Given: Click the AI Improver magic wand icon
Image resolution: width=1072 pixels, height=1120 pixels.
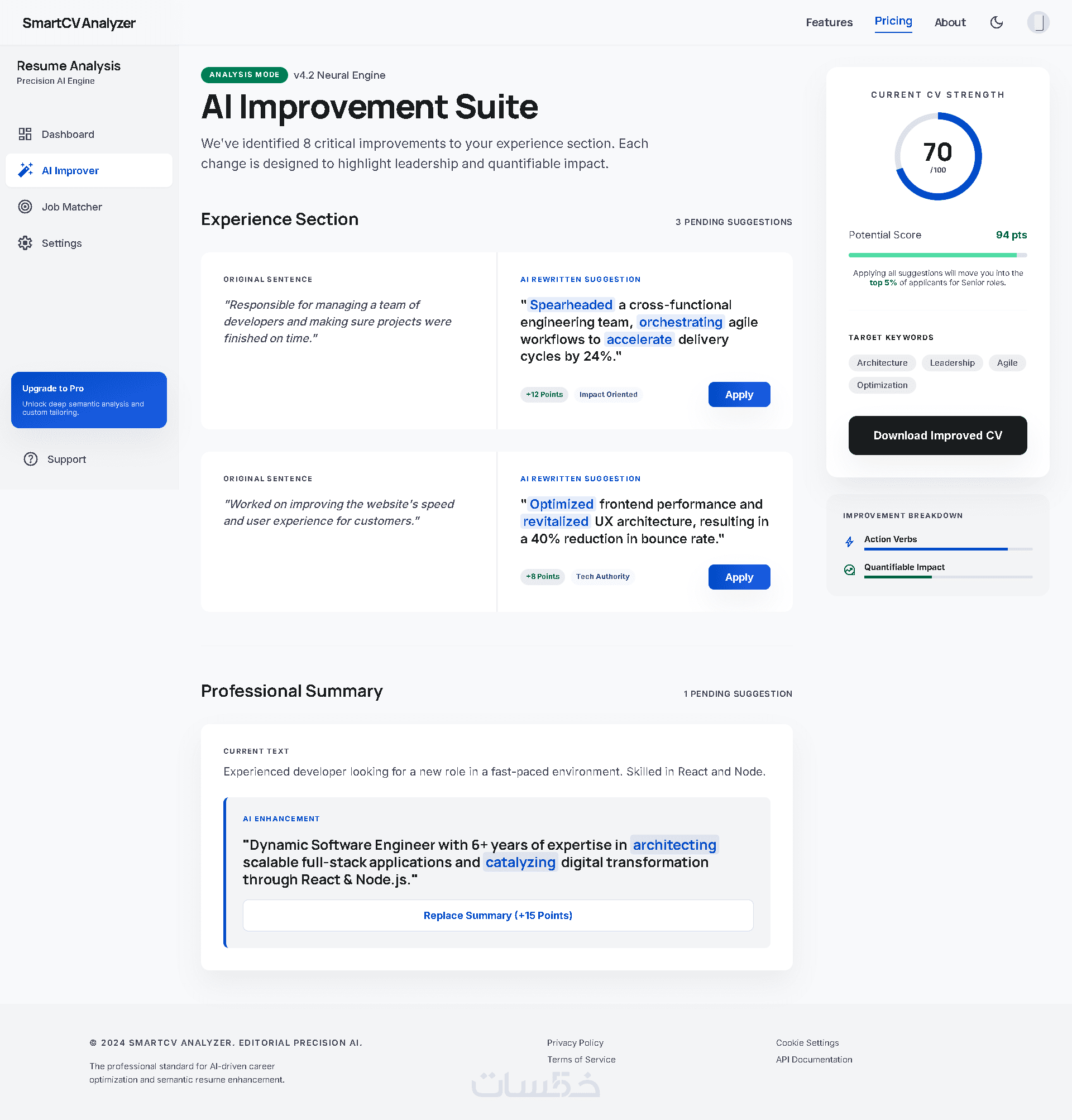Looking at the screenshot, I should point(25,170).
